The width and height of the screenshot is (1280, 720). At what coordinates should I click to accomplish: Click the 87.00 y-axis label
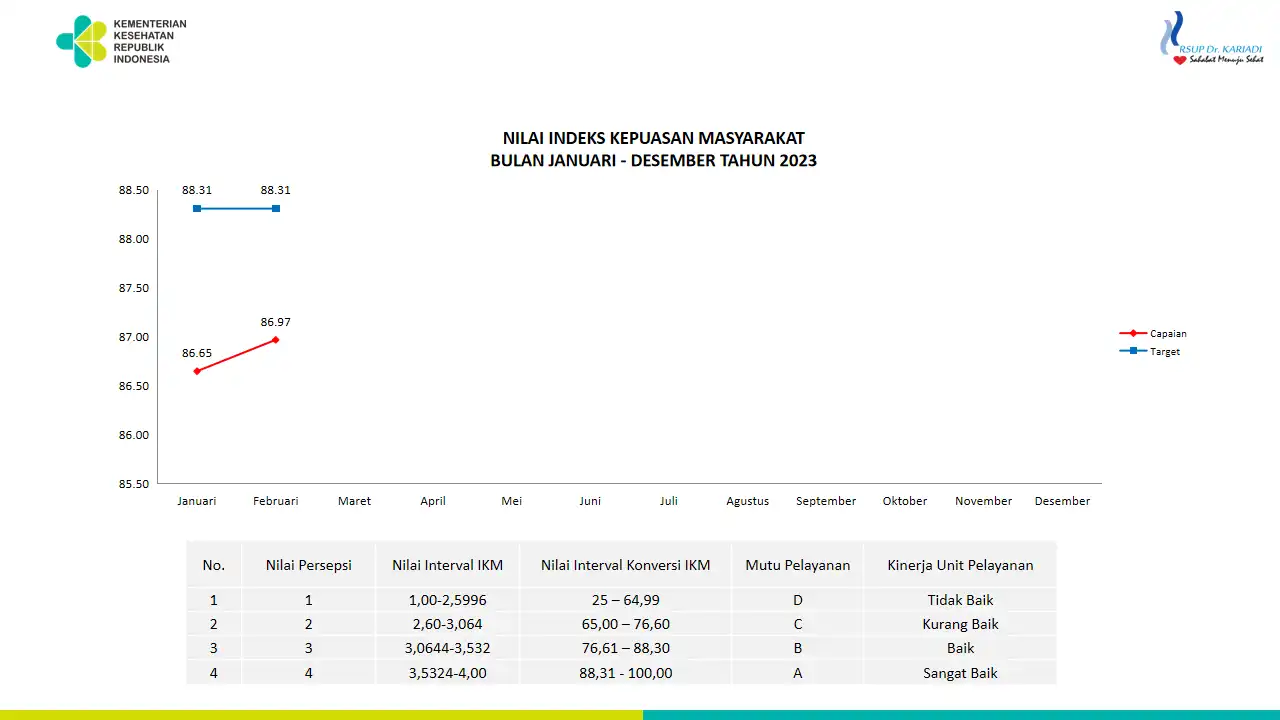tap(133, 337)
